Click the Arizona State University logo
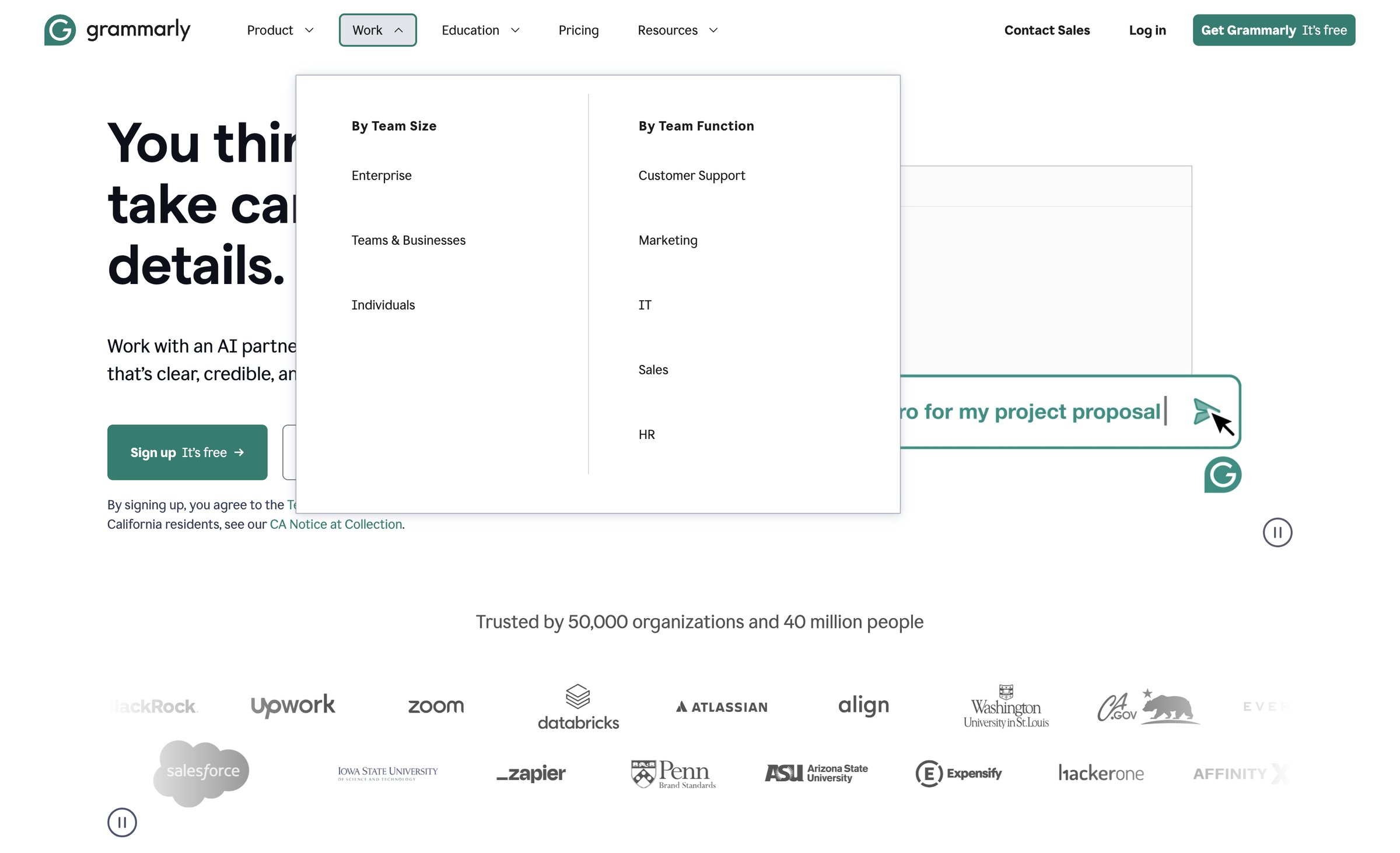Screen dimensions: 1400x853 [x=816, y=773]
